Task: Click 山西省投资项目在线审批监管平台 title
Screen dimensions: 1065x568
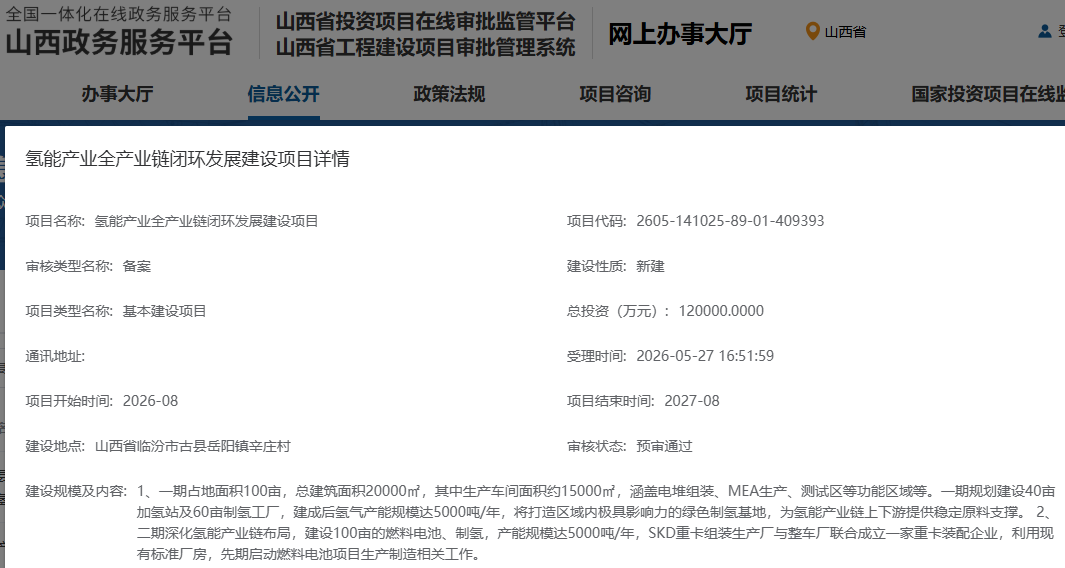Action: click(x=426, y=22)
